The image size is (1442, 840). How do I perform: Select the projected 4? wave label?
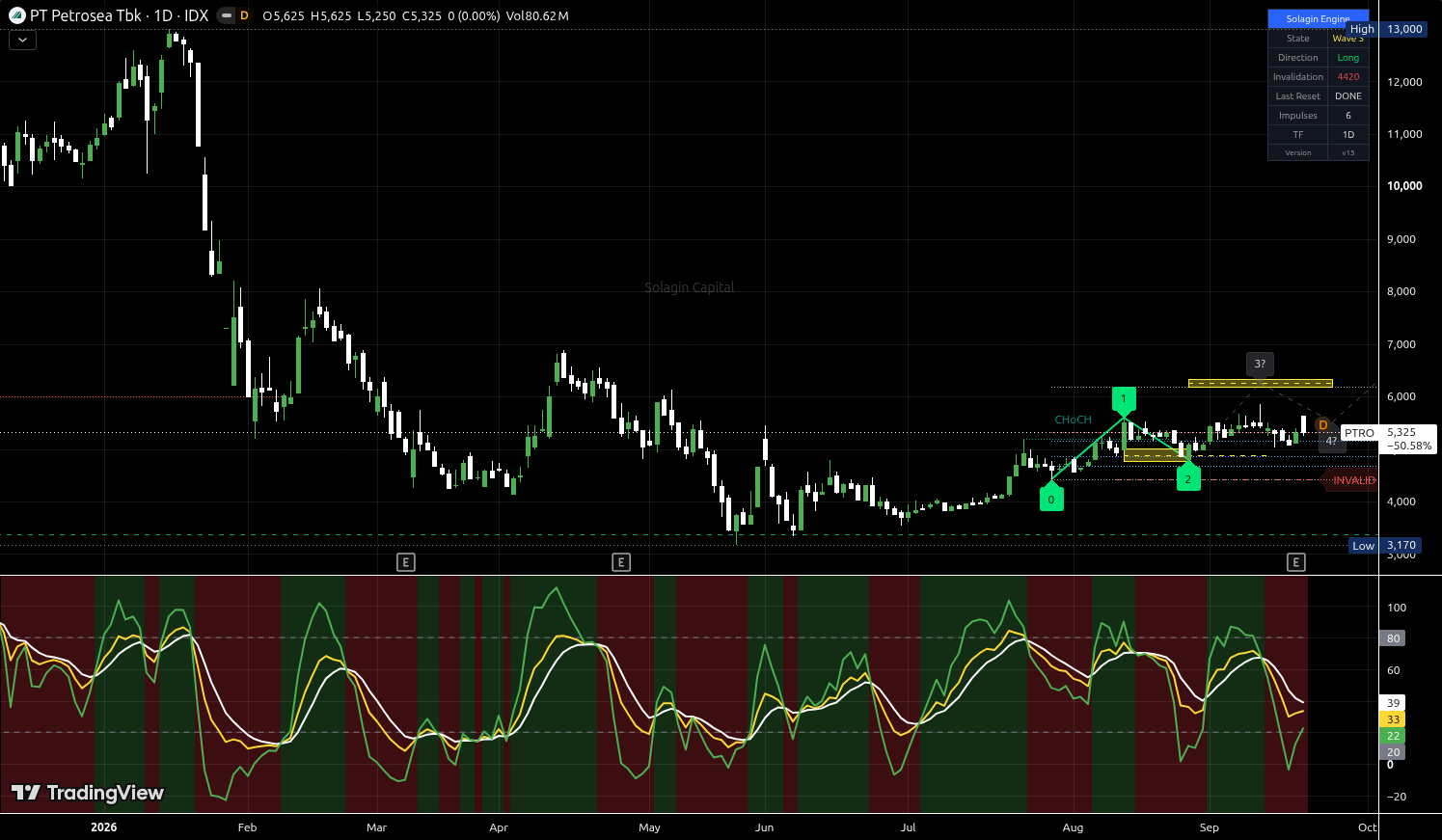tap(1332, 442)
